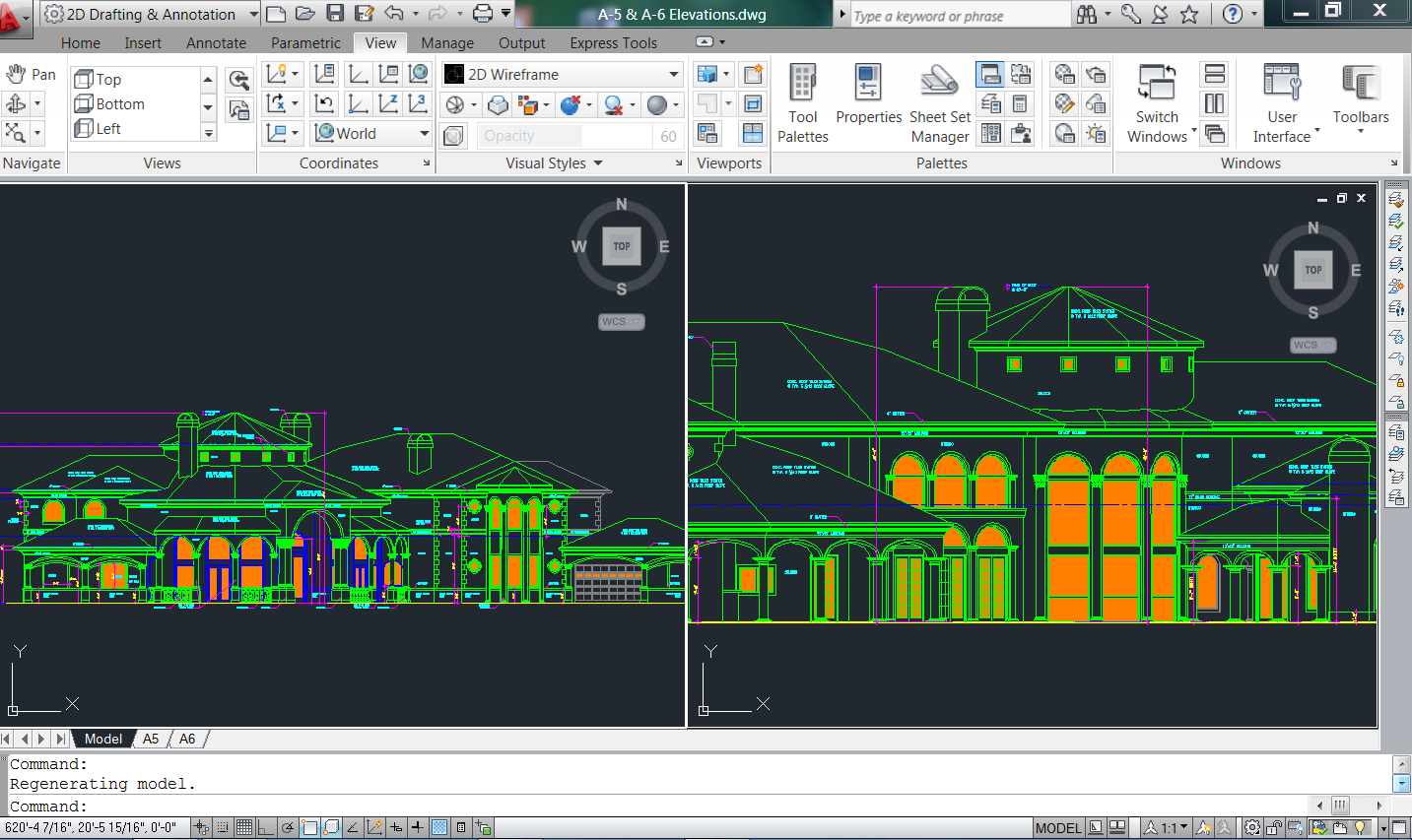Open the A5 layout tab
This screenshot has height=840, width=1412.
[151, 739]
